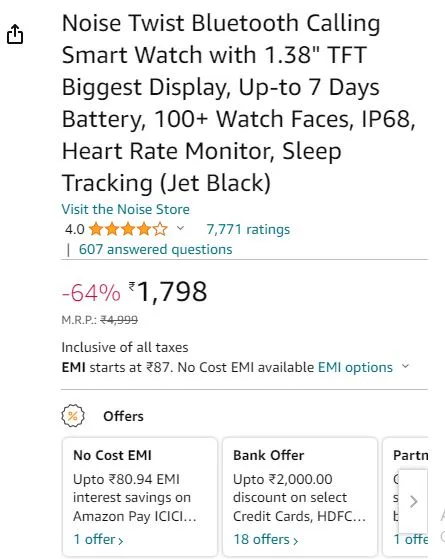Open the 1 offer link under No Cost EMI
445x559 pixels.
pyautogui.click(x=98, y=539)
